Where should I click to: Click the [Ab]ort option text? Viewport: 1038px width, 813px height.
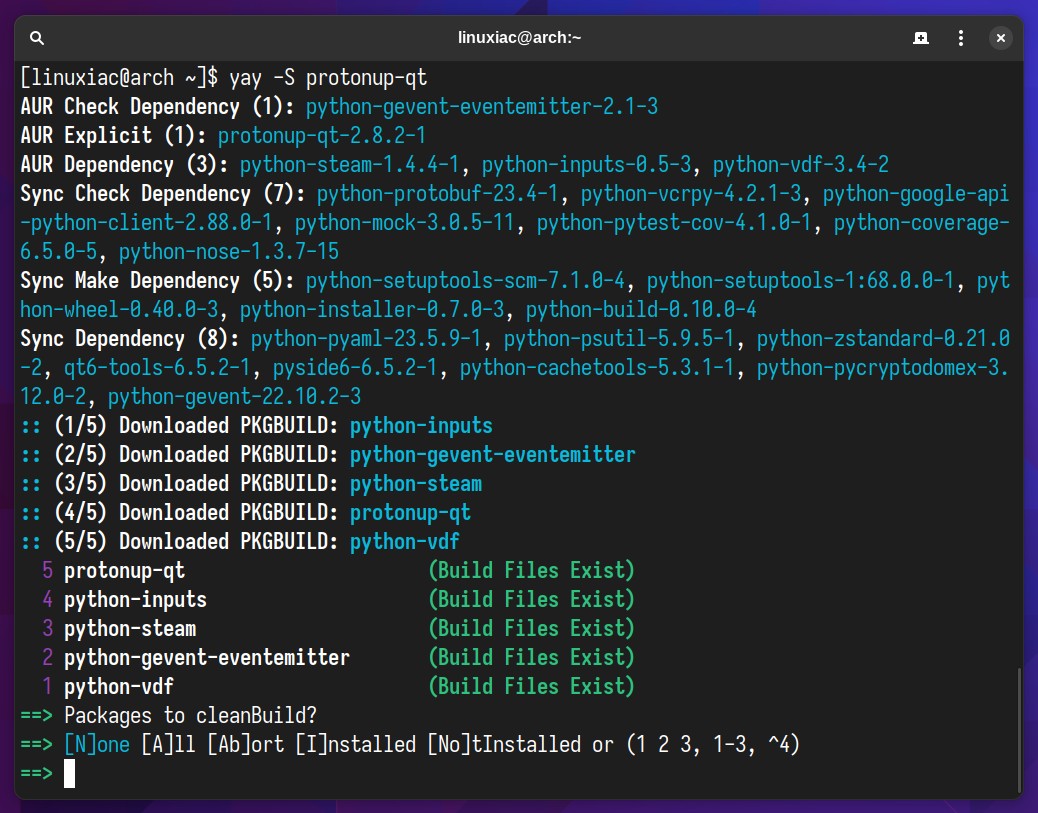pyautogui.click(x=246, y=745)
